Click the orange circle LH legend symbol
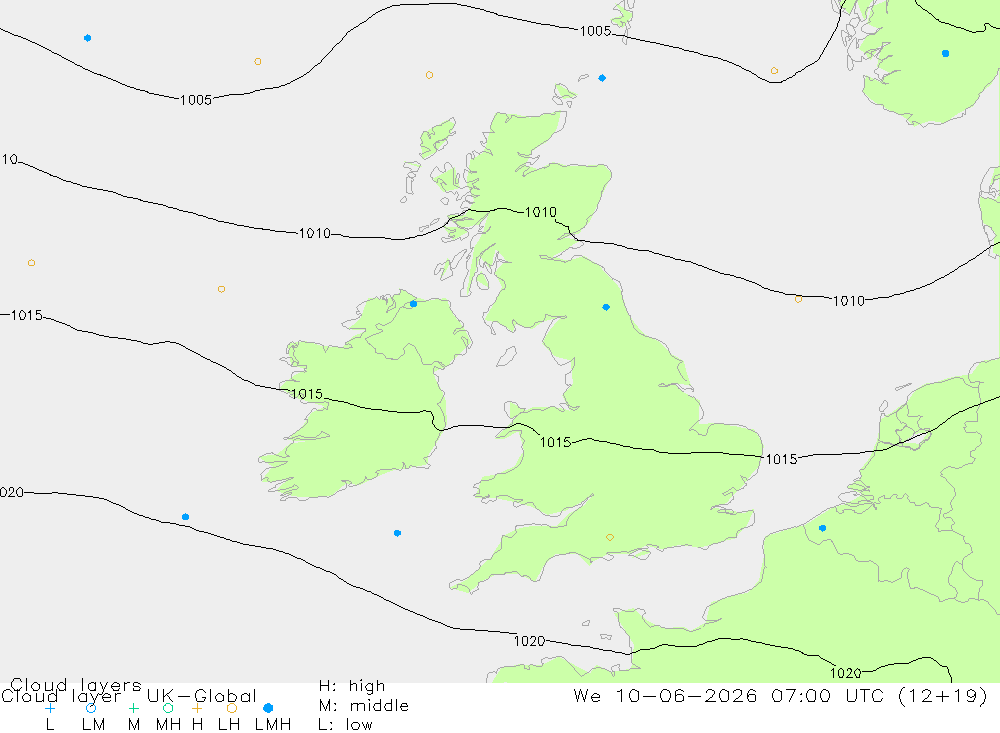Viewport: 1000px width, 733px height. point(232,708)
